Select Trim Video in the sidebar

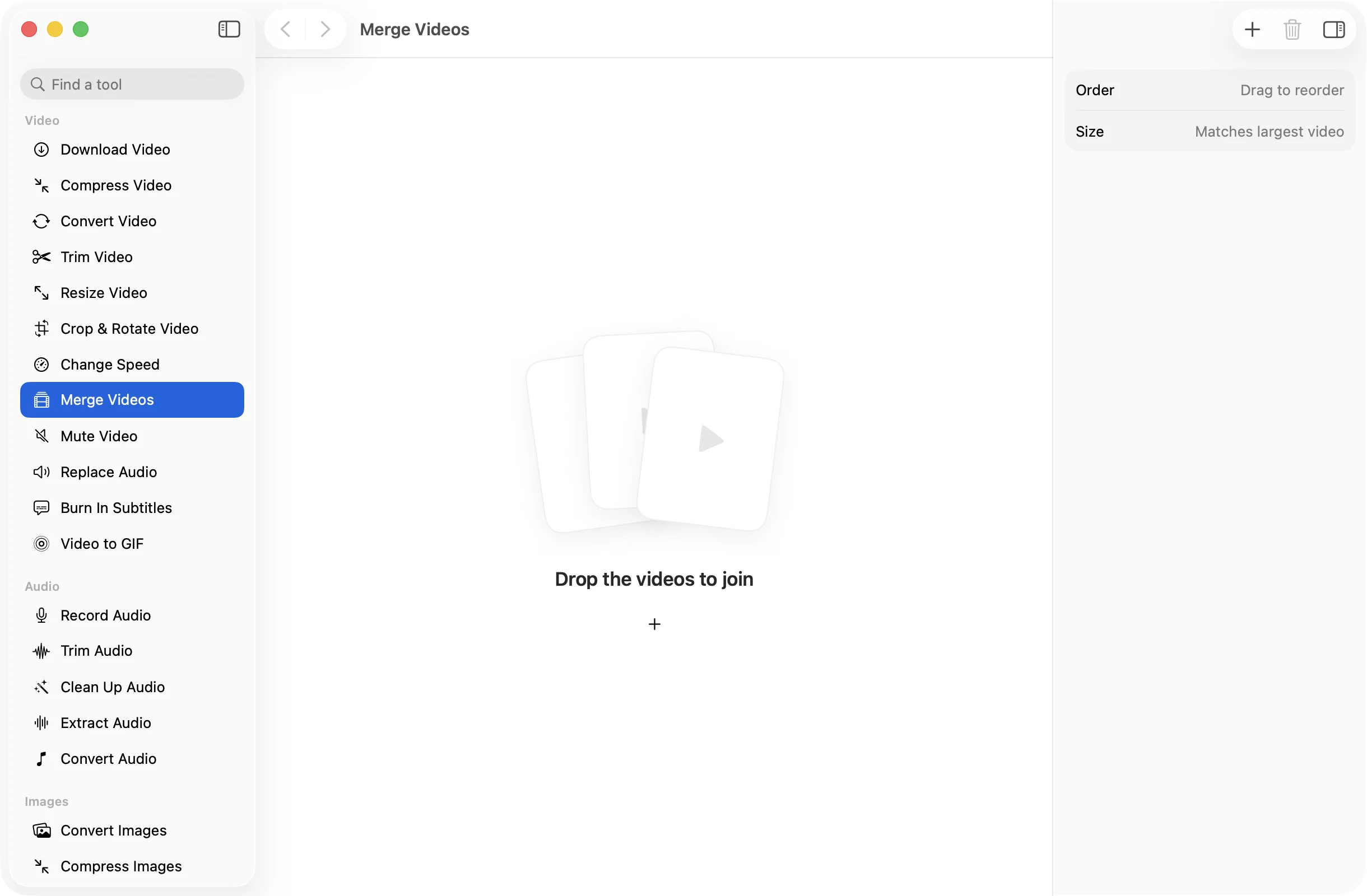(x=132, y=257)
